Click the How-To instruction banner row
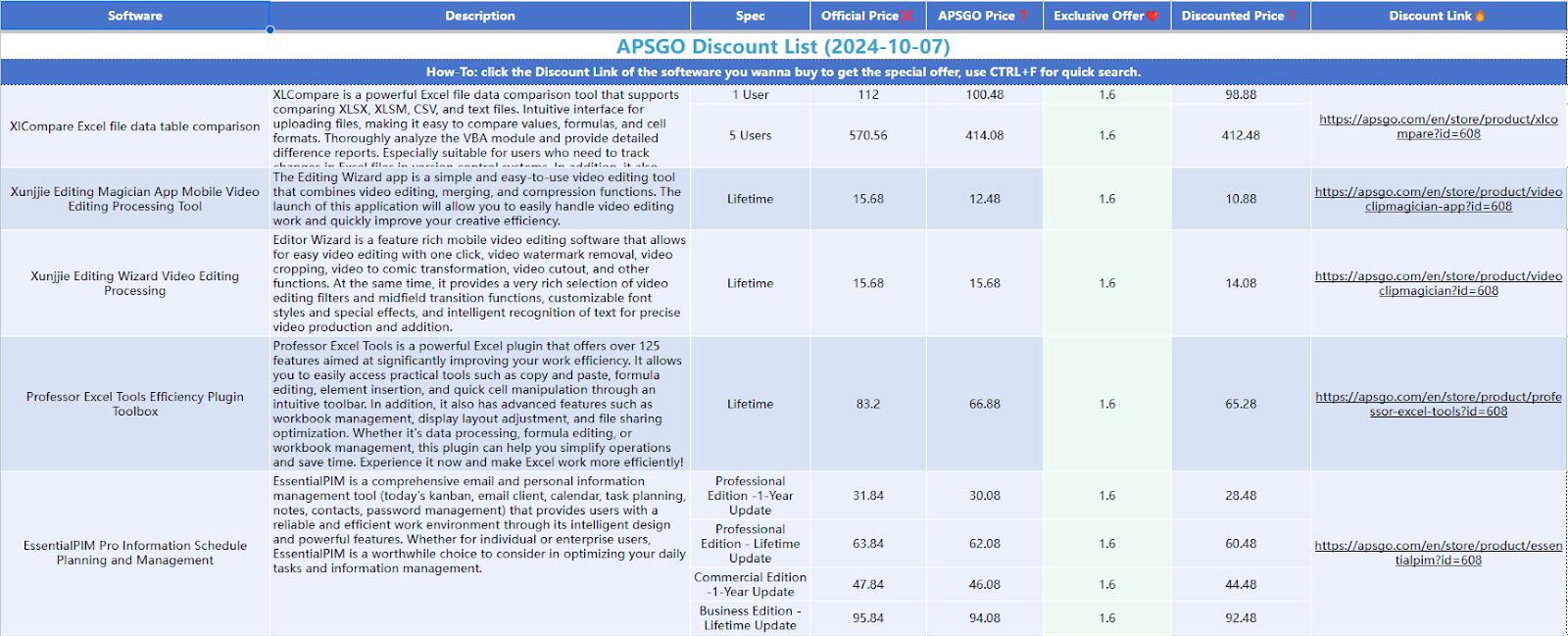This screenshot has width=1568, height=636. 783,72
